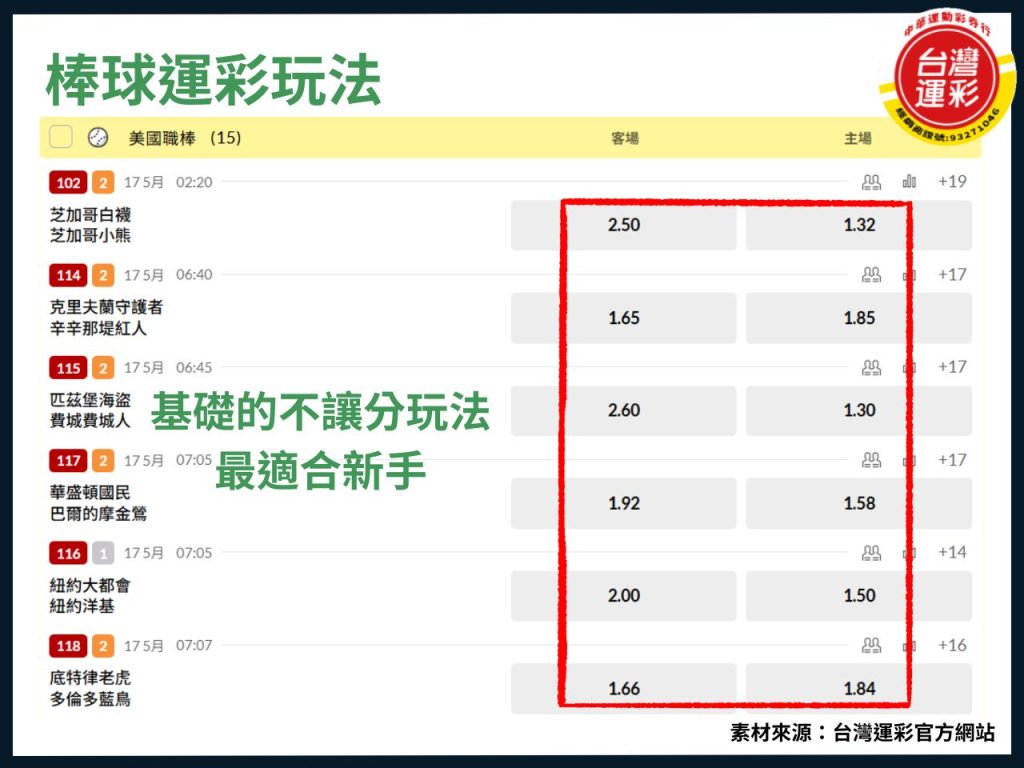Viewport: 1024px width, 768px height.
Task: Tick the 美國職棒 league checkbox
Action: 61,137
